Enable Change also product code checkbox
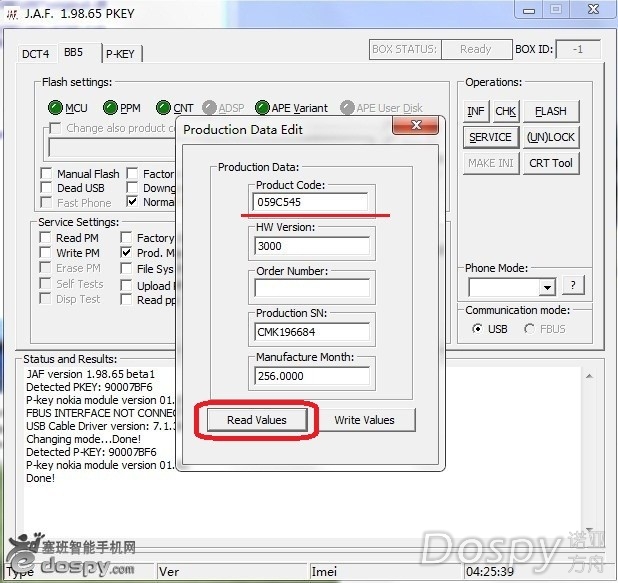Screen dimensions: 618x583 55,128
